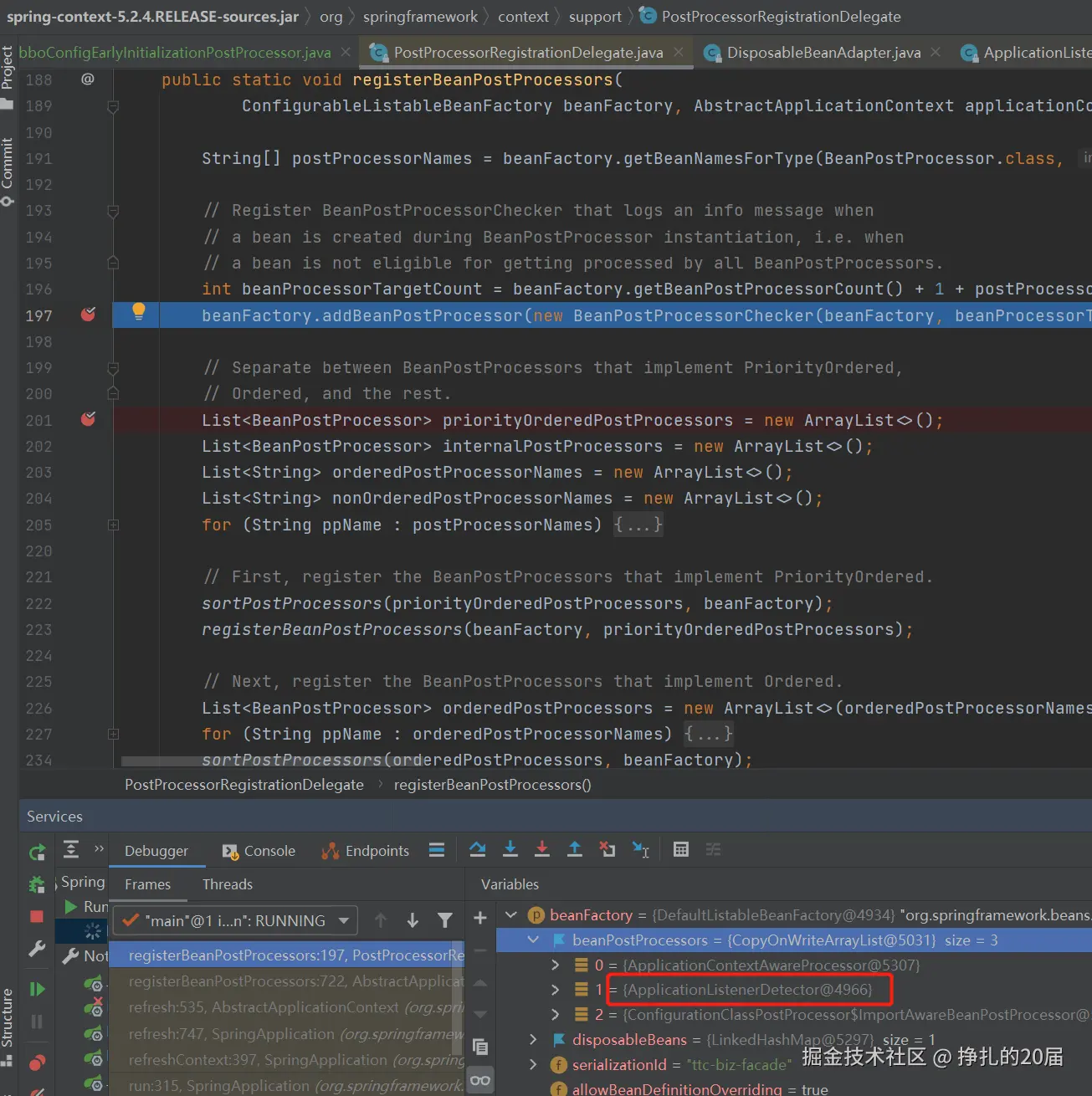The height and width of the screenshot is (1096, 1092).
Task: Click the 'support' breadcrumb in navigation bar
Action: [x=595, y=17]
